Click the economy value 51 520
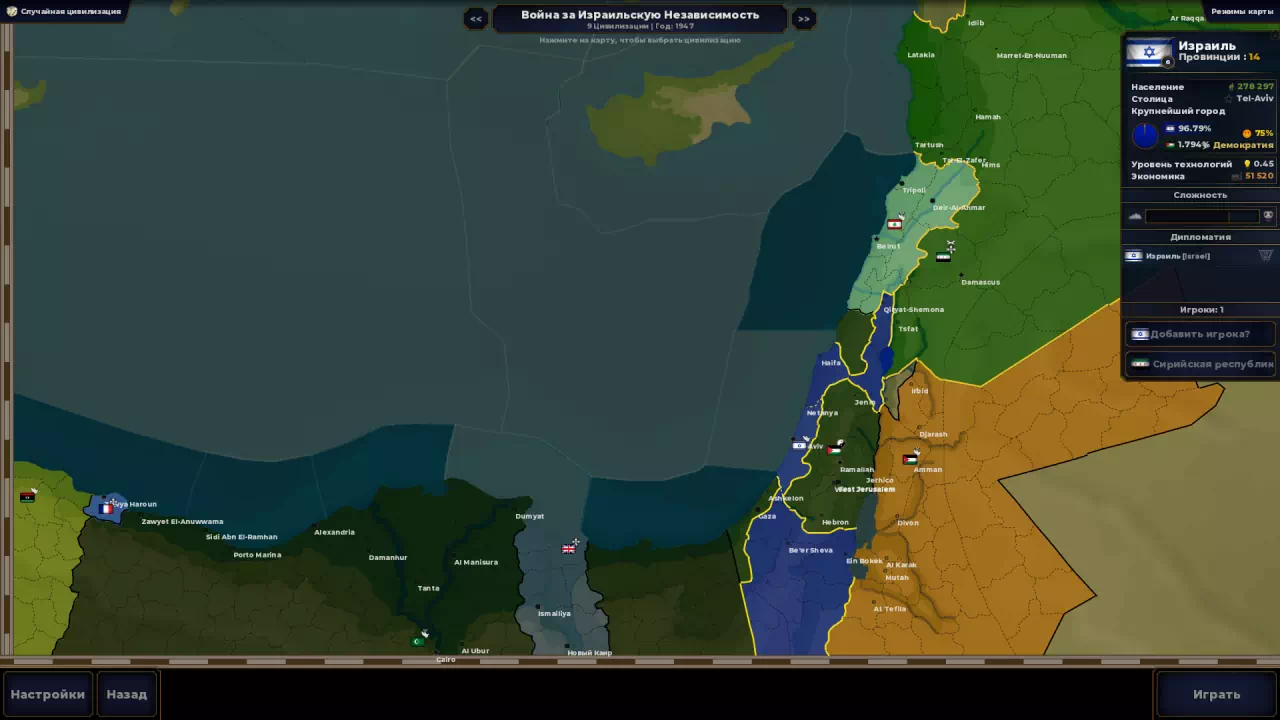 pos(1259,176)
